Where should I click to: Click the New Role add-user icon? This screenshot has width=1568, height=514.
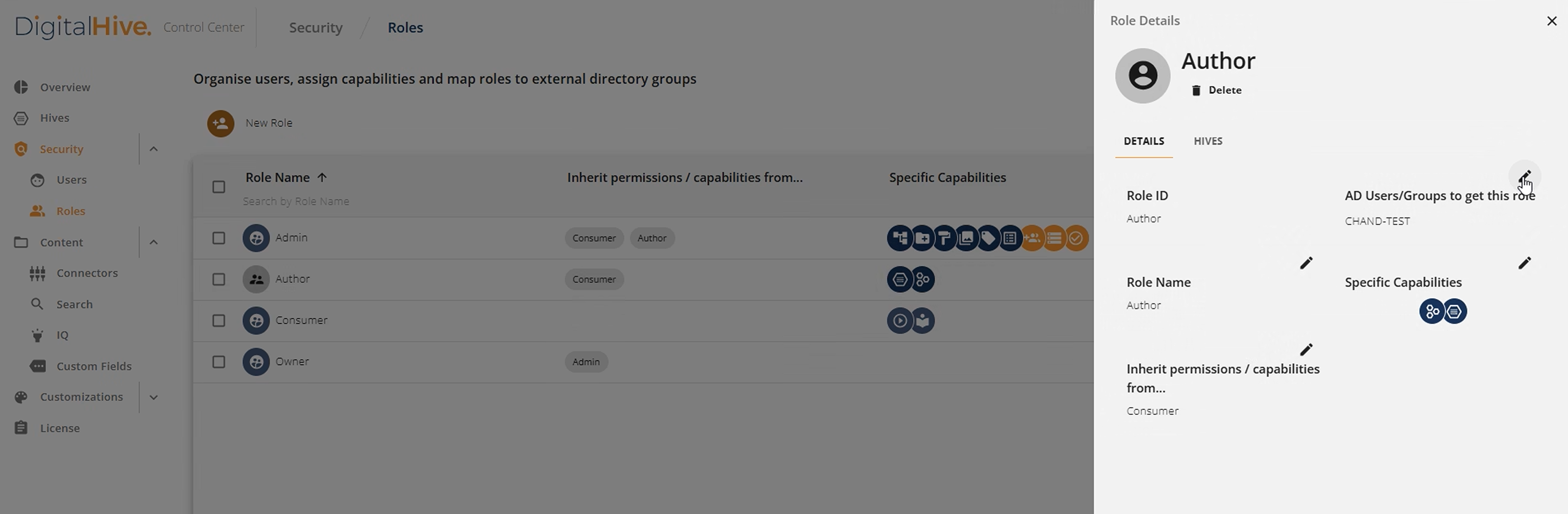coord(220,123)
